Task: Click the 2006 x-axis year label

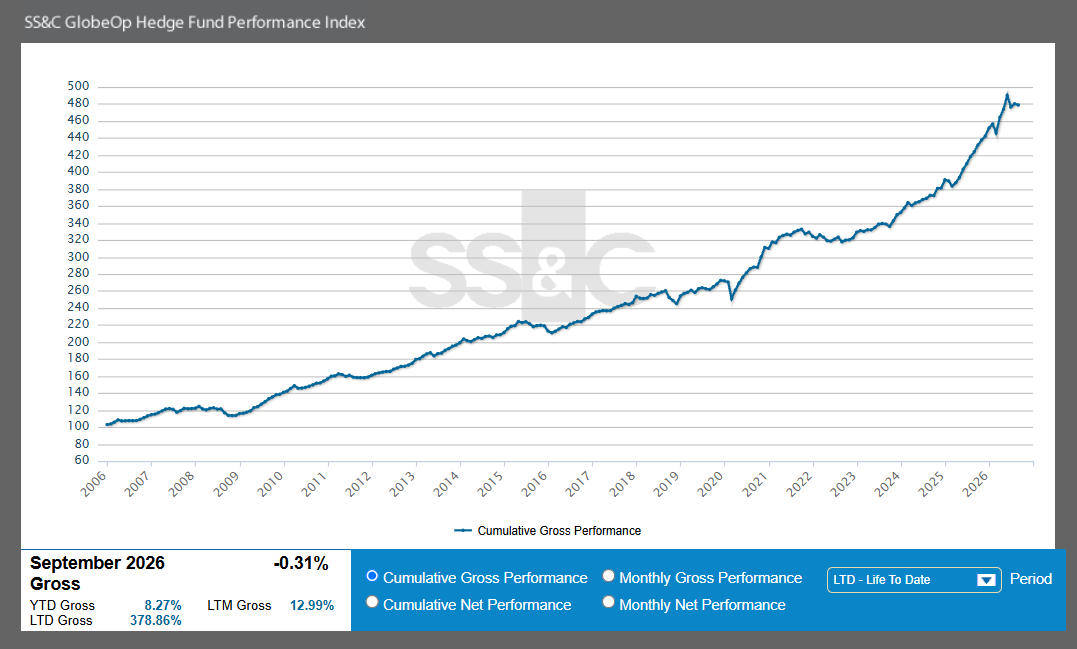Action: [93, 484]
